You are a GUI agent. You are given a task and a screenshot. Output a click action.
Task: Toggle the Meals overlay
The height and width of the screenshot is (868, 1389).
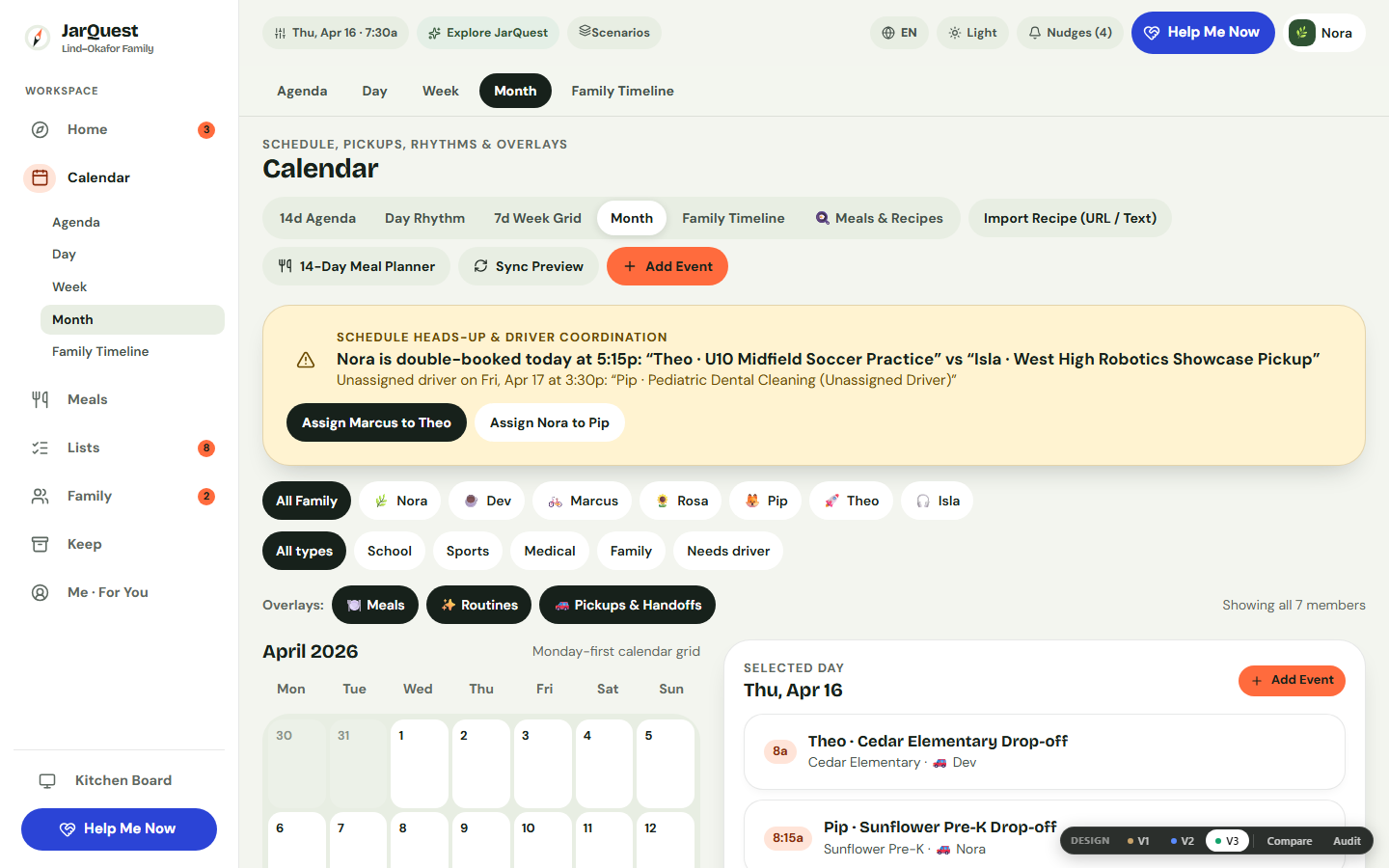pos(375,605)
